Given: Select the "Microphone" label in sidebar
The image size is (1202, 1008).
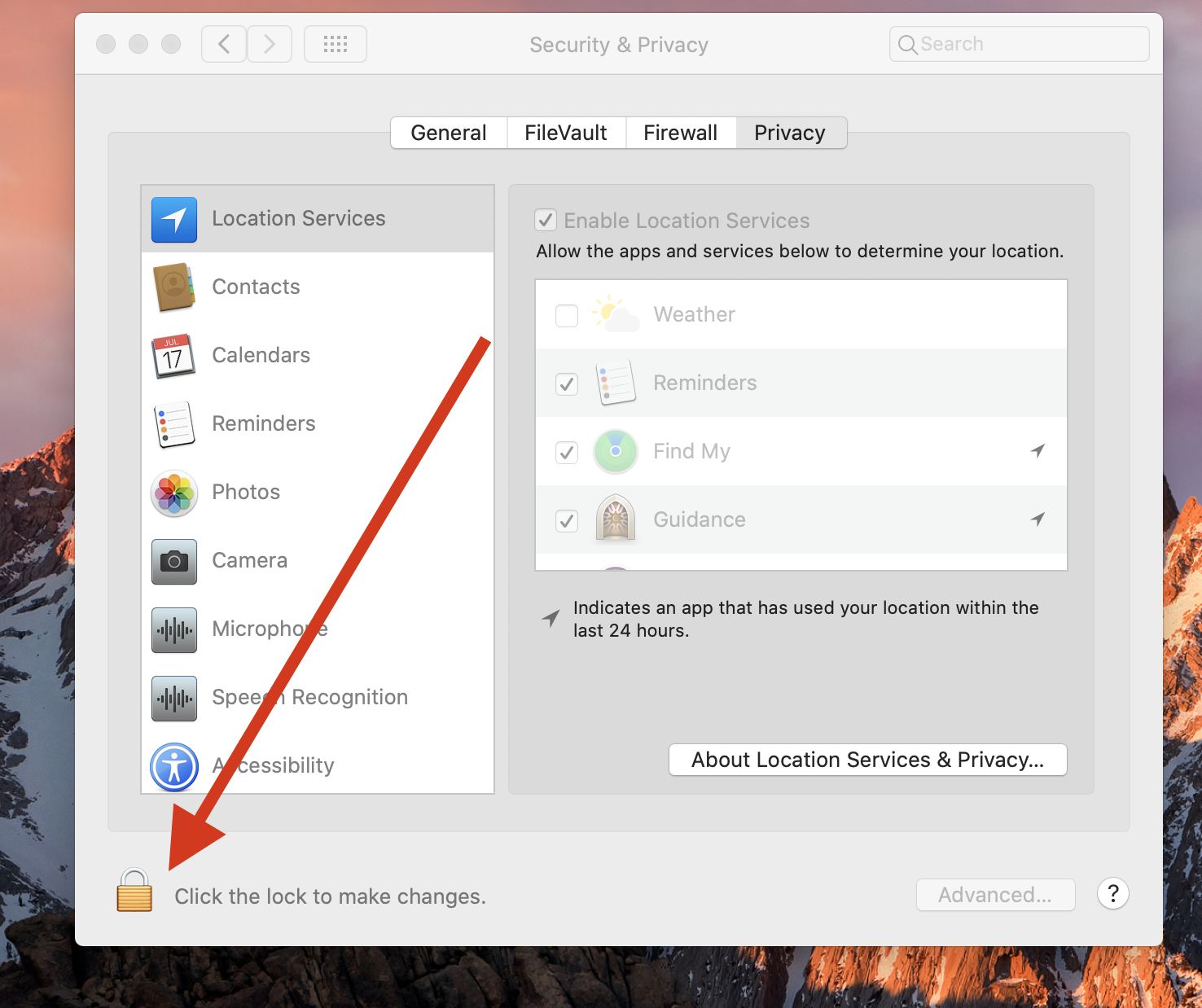Looking at the screenshot, I should 270,629.
